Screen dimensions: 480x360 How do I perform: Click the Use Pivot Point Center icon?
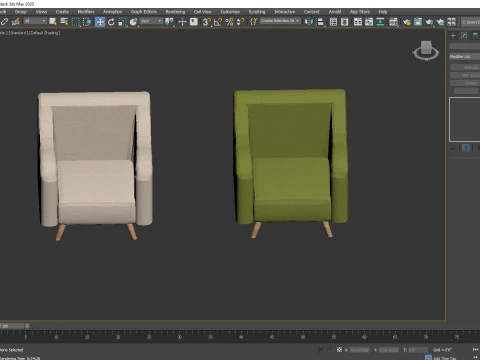coord(169,22)
